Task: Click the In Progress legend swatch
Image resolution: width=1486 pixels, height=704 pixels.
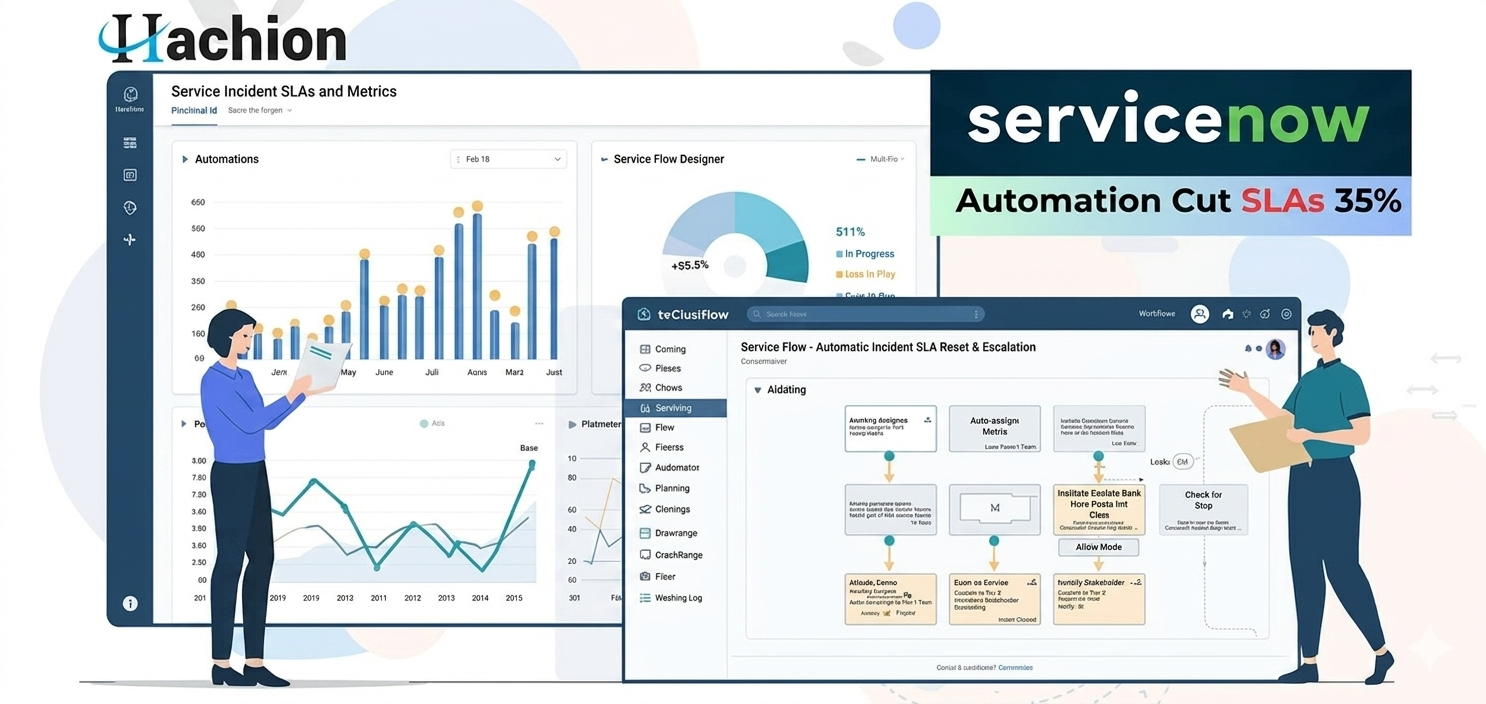Action: tap(839, 255)
